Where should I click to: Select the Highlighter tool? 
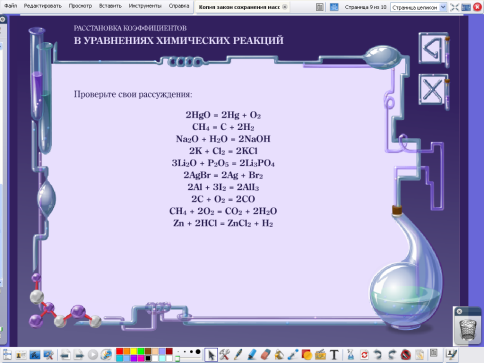click(x=252, y=354)
